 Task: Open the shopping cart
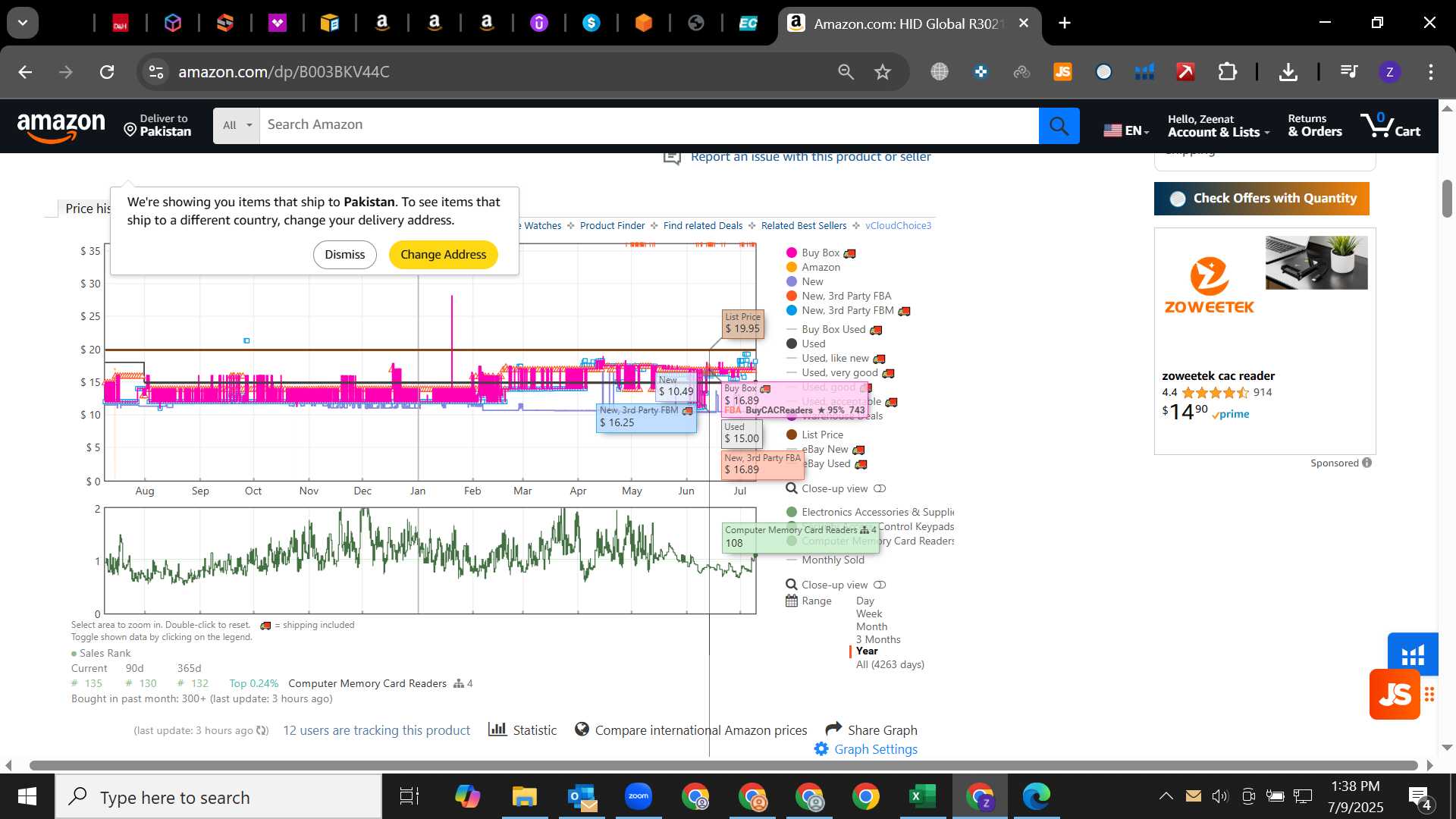1390,125
